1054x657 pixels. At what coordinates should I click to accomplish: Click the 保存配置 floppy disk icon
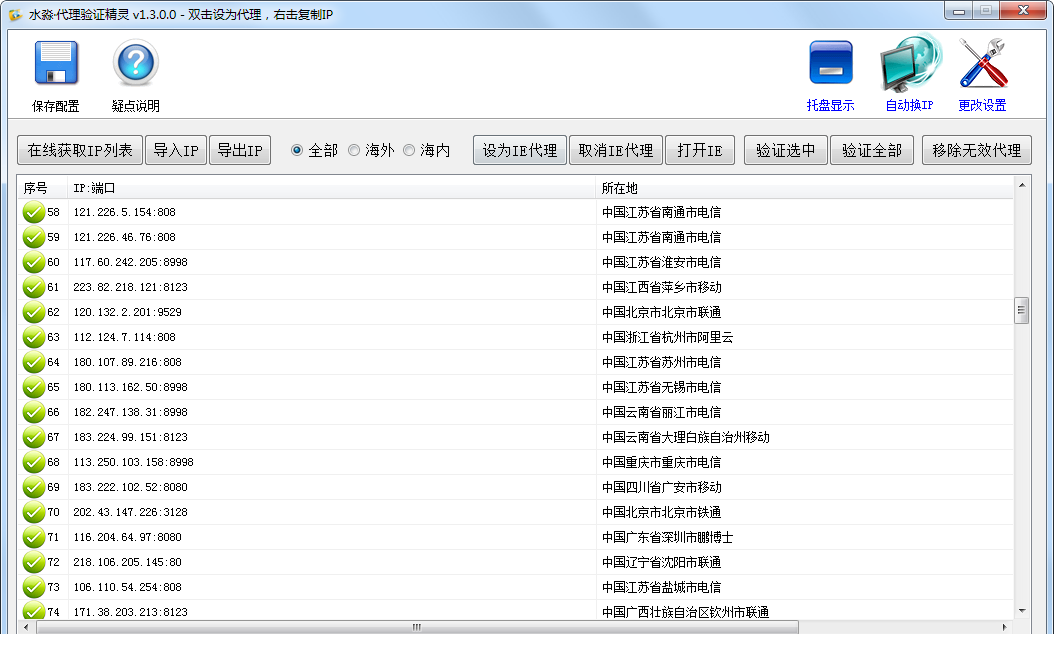pos(56,64)
